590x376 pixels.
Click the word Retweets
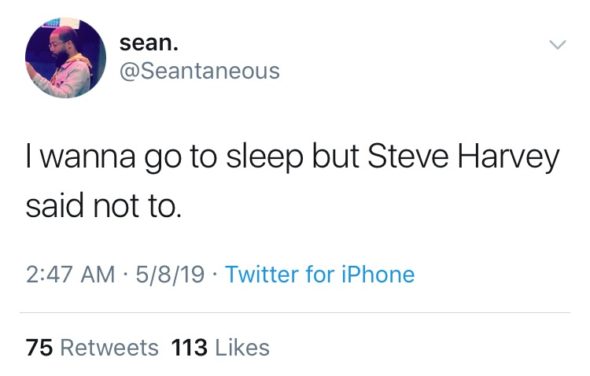(109, 347)
